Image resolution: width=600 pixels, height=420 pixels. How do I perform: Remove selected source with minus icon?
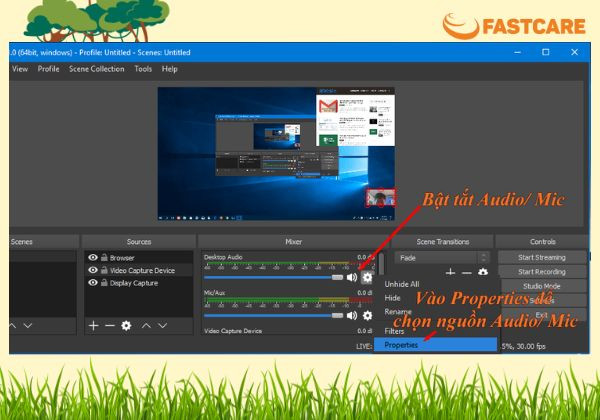pos(110,326)
